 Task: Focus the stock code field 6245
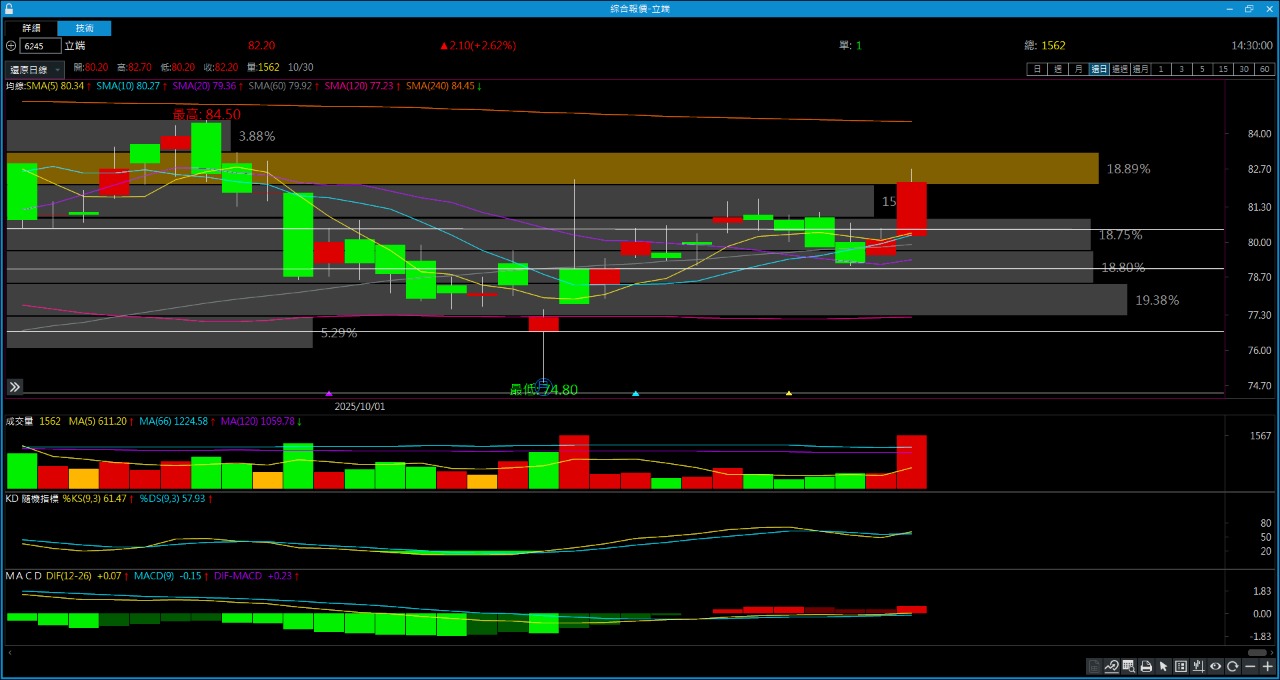point(40,46)
